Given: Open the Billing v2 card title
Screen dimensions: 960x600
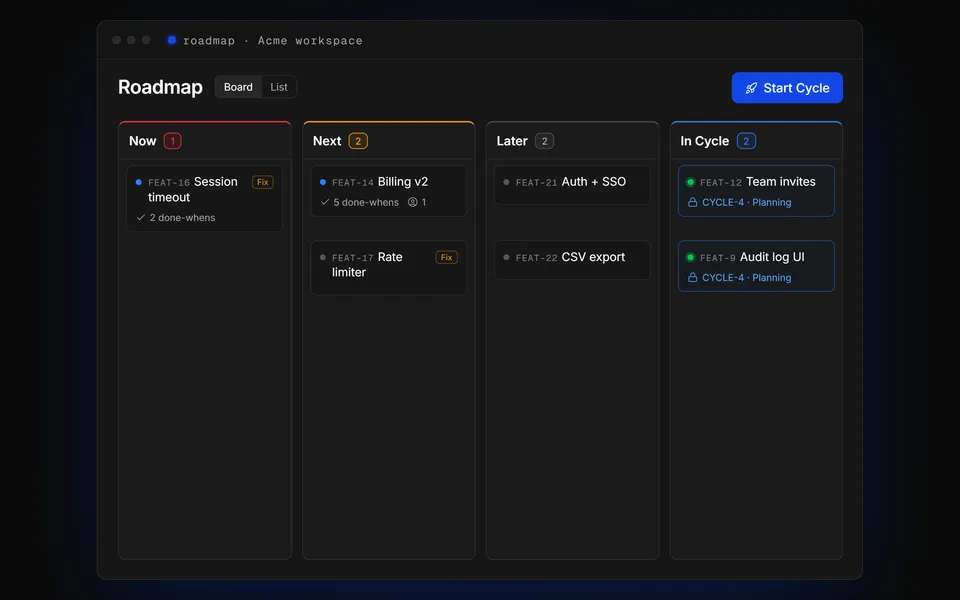Looking at the screenshot, I should click(403, 182).
